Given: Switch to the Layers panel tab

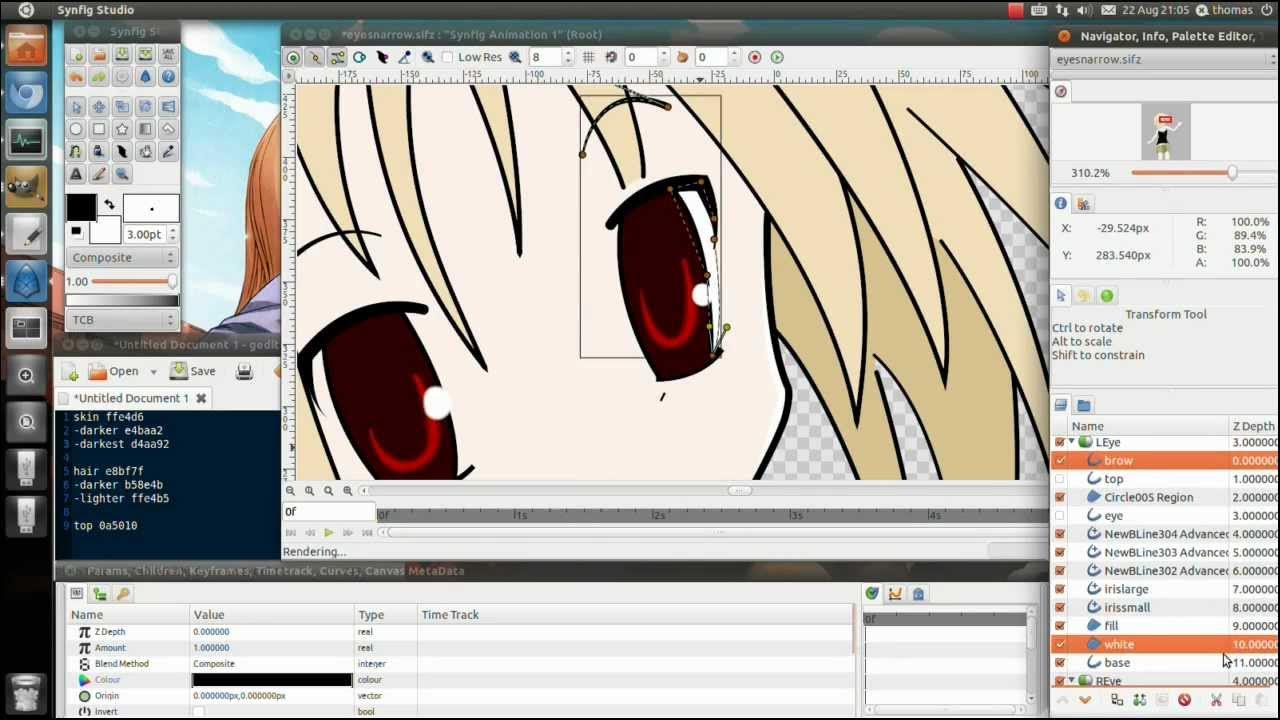Looking at the screenshot, I should (1061, 405).
